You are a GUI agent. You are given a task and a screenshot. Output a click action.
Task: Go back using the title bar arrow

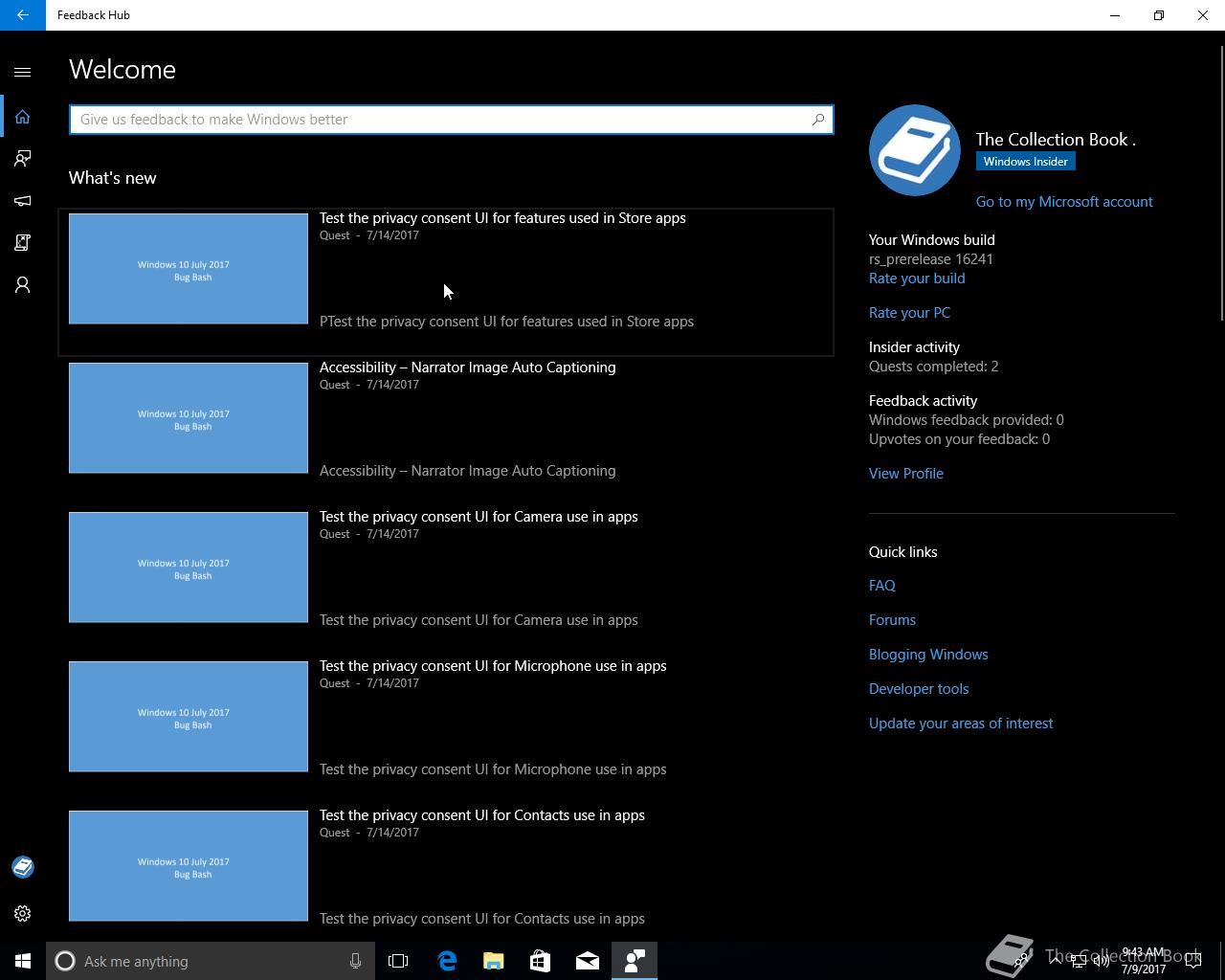[x=23, y=15]
